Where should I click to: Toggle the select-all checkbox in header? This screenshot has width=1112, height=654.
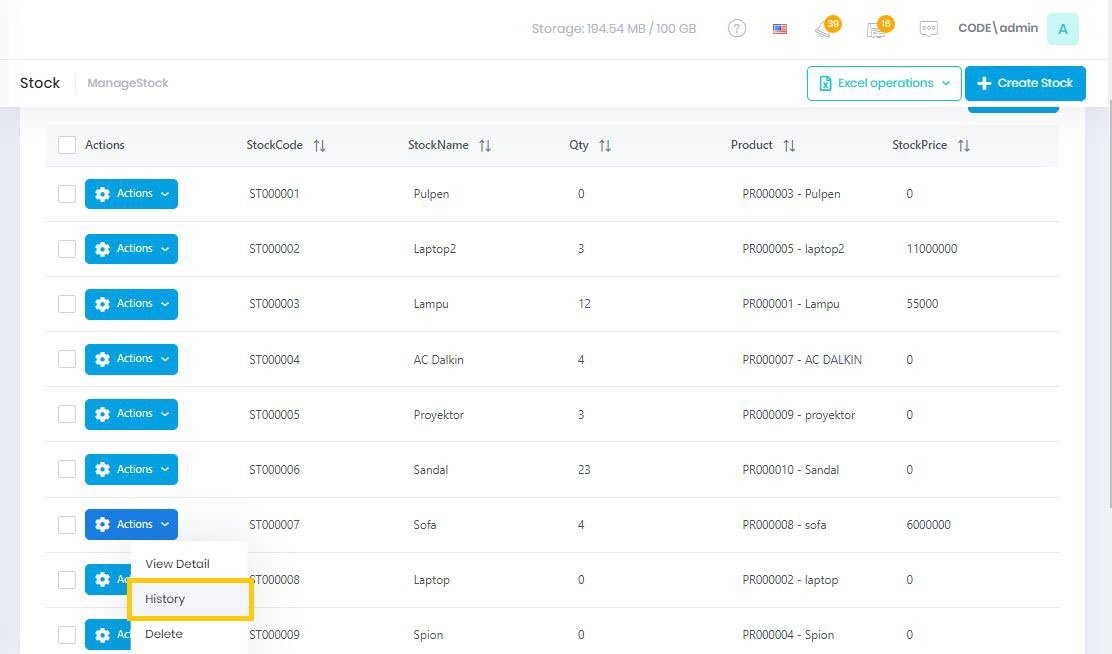pos(67,145)
